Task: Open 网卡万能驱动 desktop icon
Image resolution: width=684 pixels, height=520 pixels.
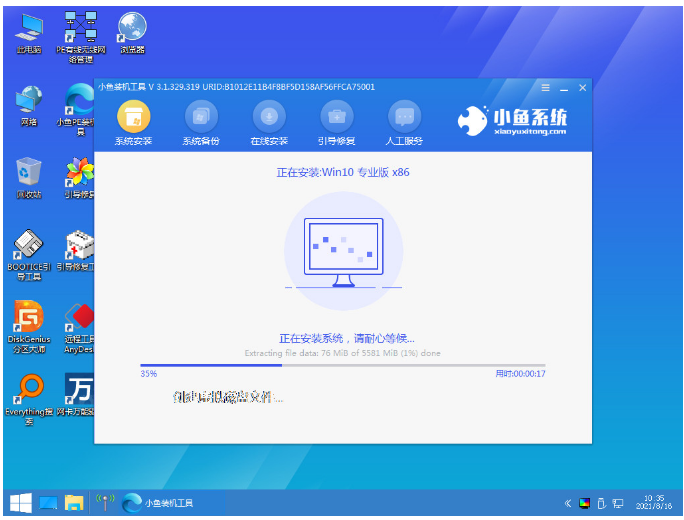Action: click(76, 395)
